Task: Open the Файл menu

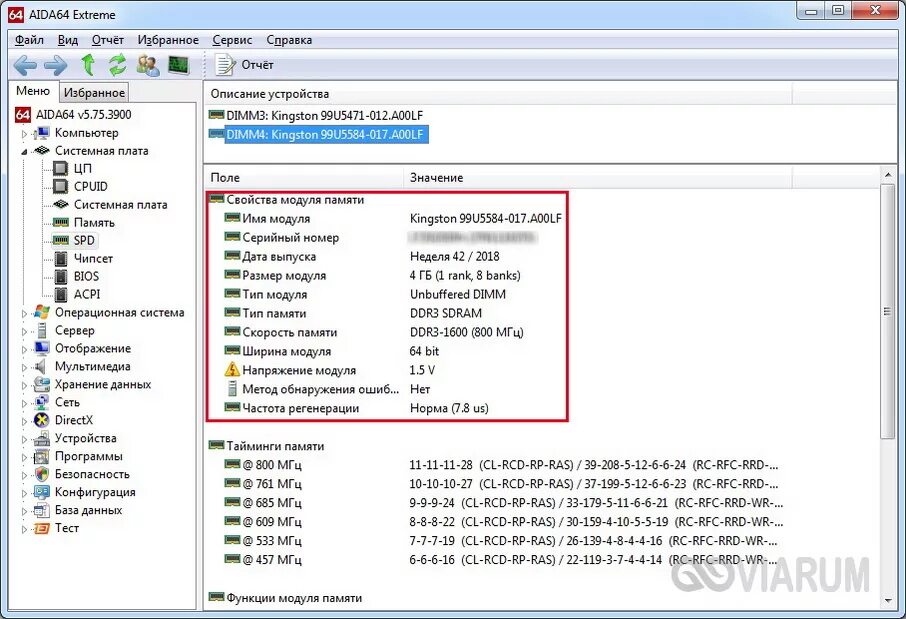Action: [x=29, y=40]
